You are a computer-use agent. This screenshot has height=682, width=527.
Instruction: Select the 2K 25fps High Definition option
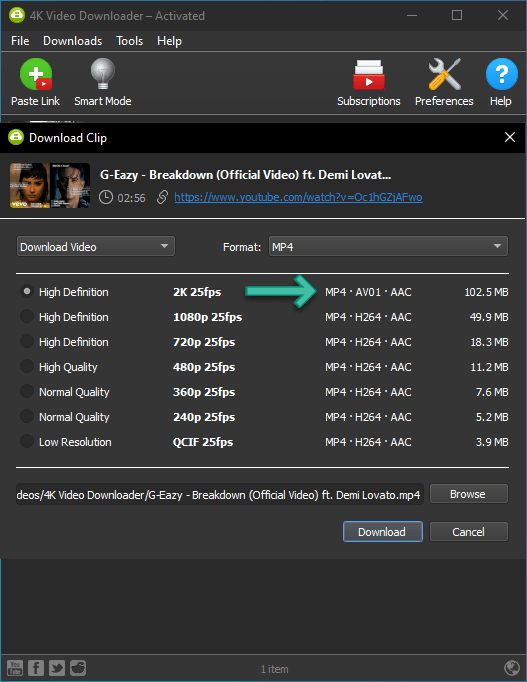(27, 291)
